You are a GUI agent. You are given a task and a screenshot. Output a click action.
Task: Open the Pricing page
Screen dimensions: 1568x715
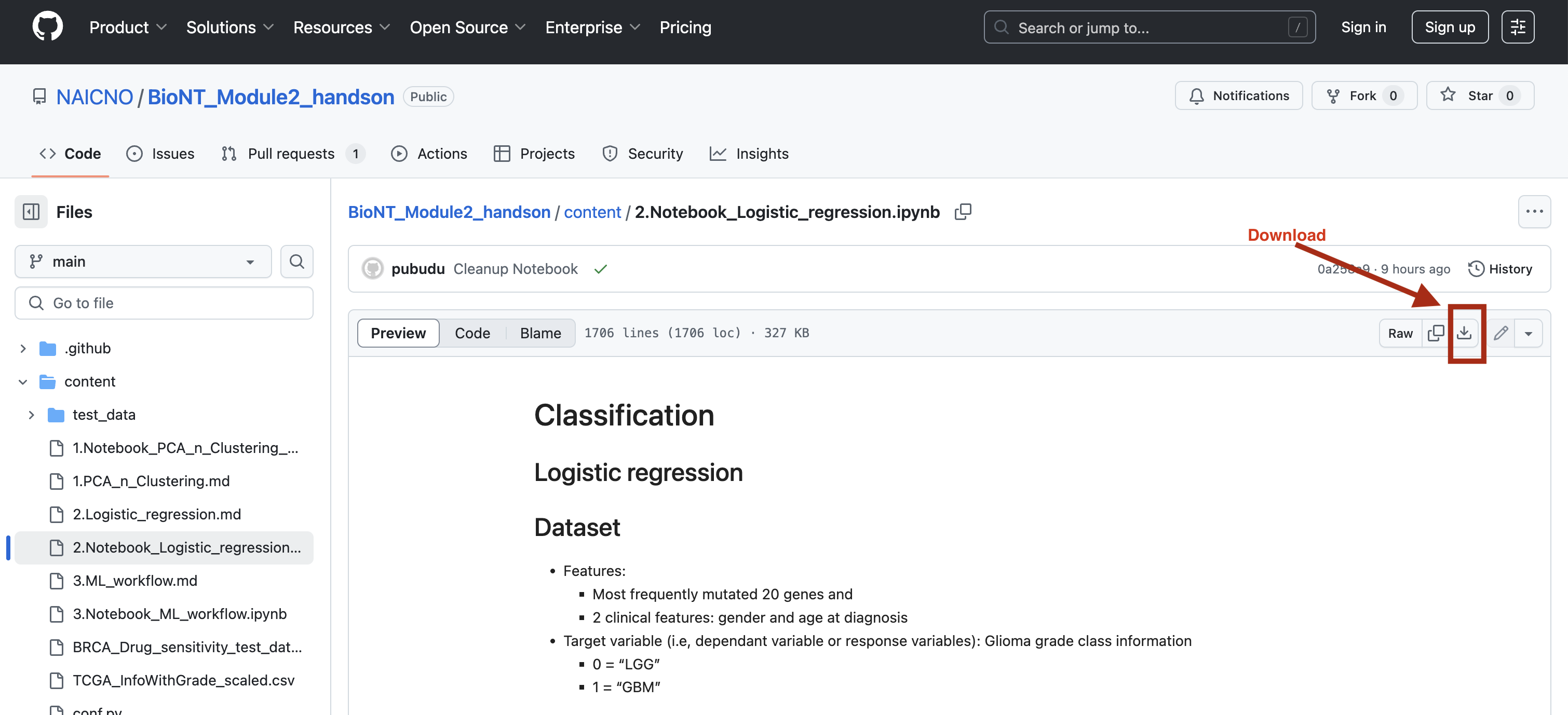click(x=685, y=27)
